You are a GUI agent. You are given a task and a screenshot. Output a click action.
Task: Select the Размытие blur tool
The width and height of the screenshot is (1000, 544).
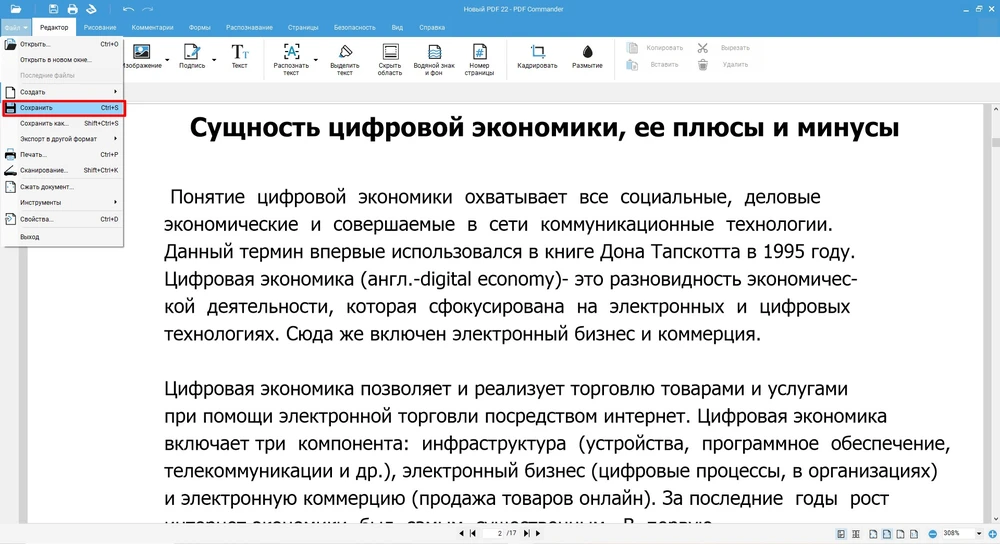click(x=587, y=53)
